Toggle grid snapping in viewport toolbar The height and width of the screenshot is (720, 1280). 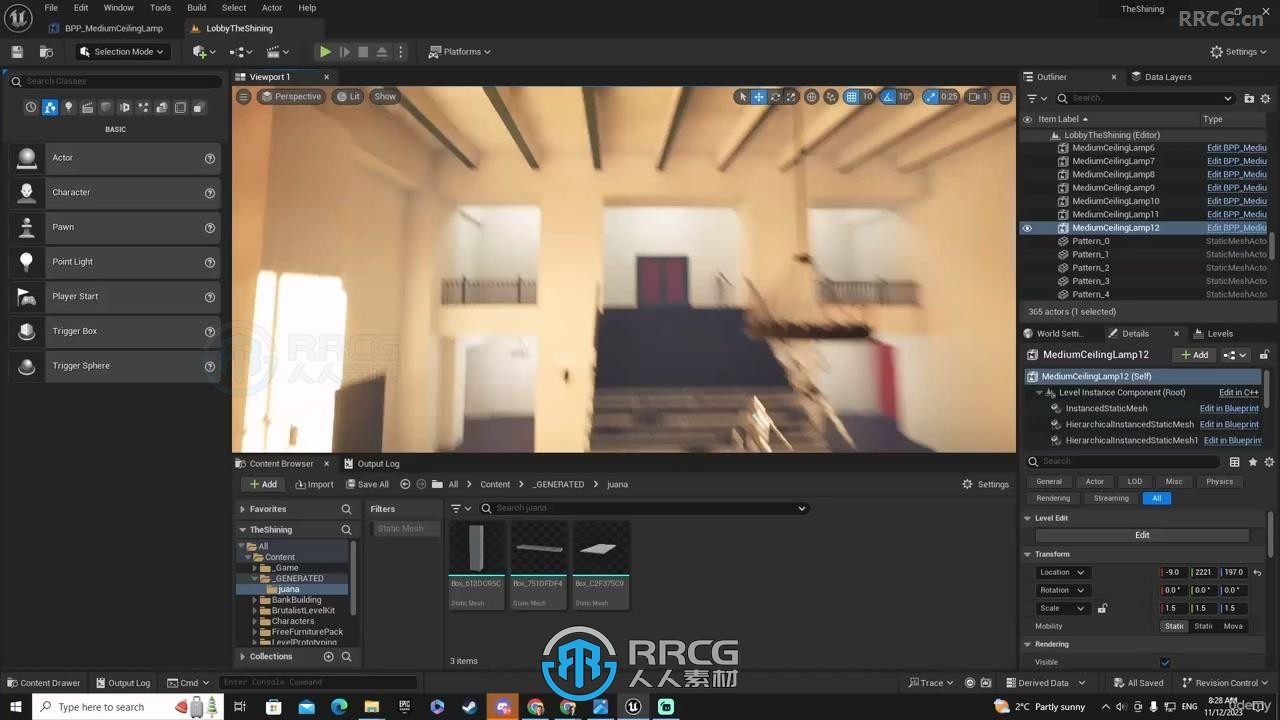pos(851,97)
